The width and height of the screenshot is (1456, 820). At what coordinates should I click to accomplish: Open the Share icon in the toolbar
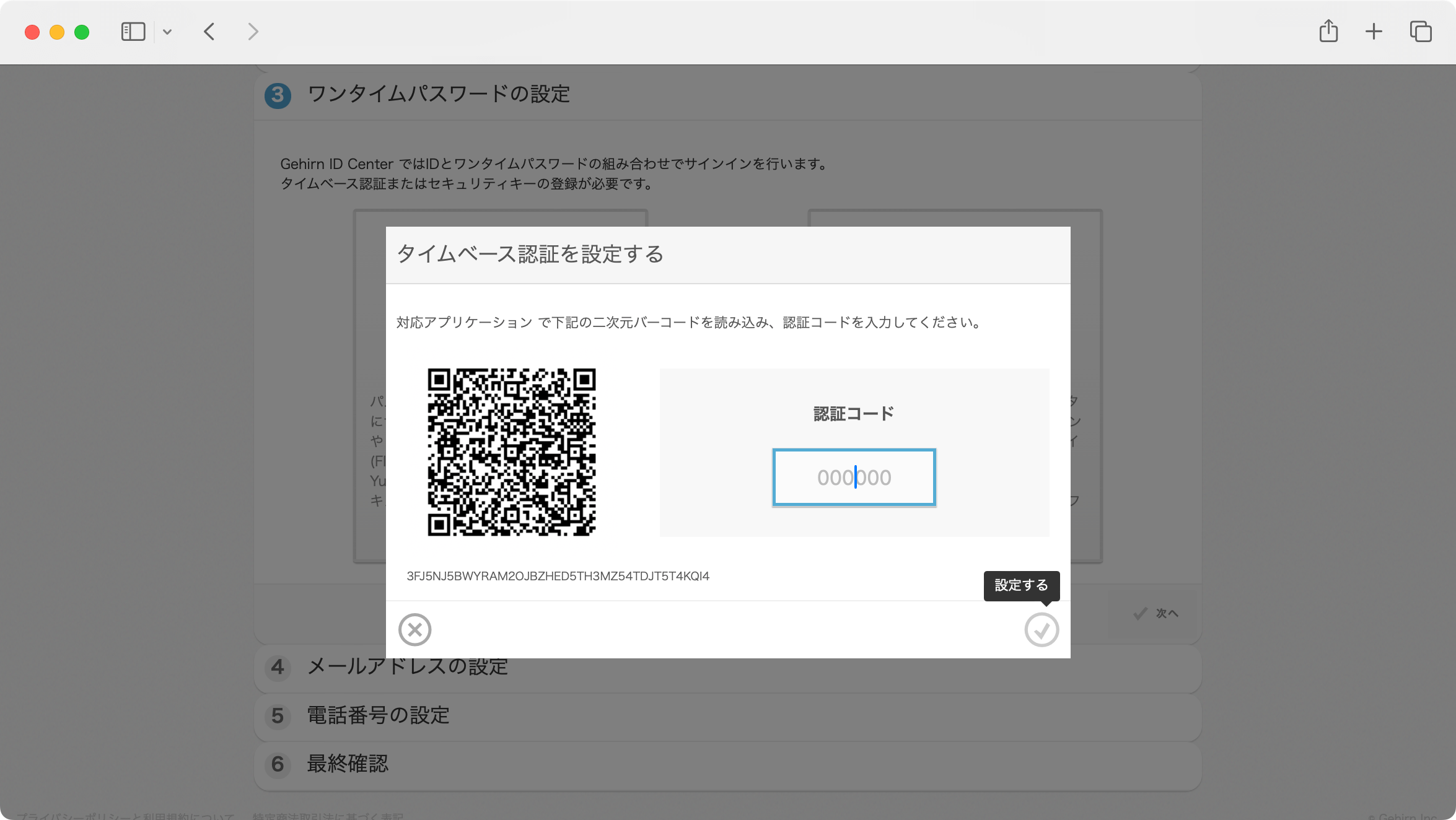tap(1327, 31)
